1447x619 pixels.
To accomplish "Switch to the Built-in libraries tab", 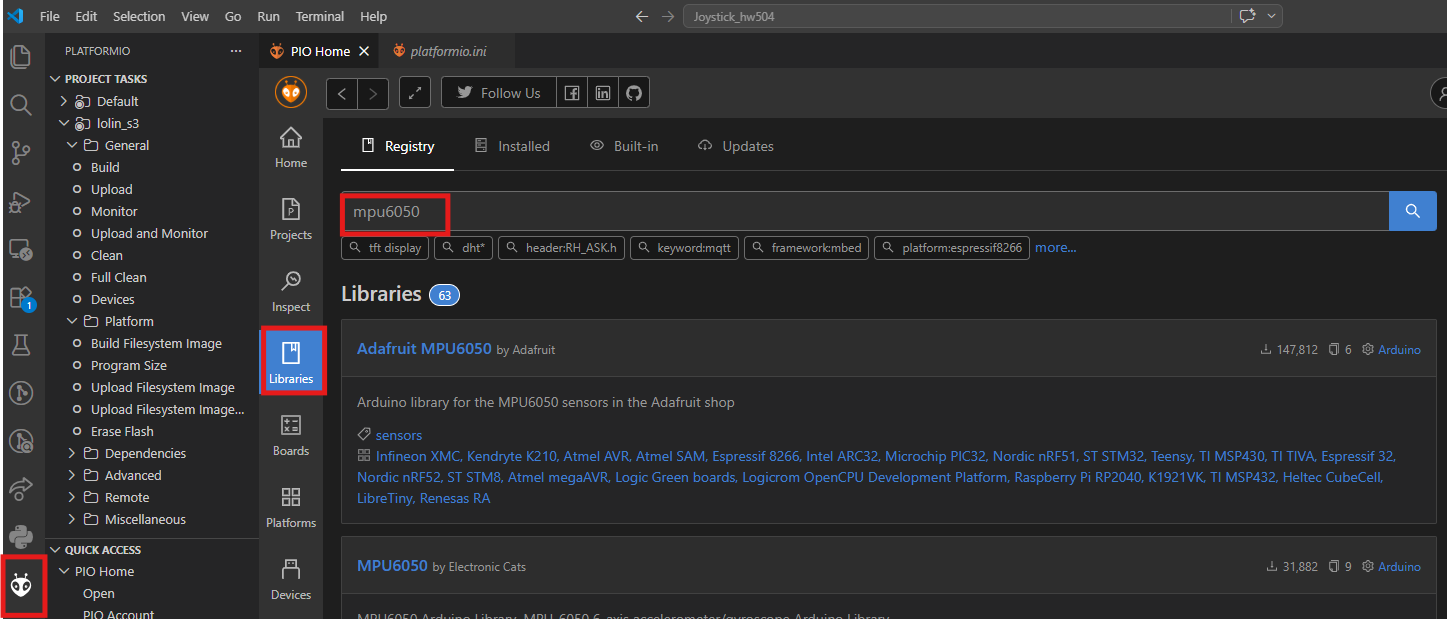I will pyautogui.click(x=624, y=146).
